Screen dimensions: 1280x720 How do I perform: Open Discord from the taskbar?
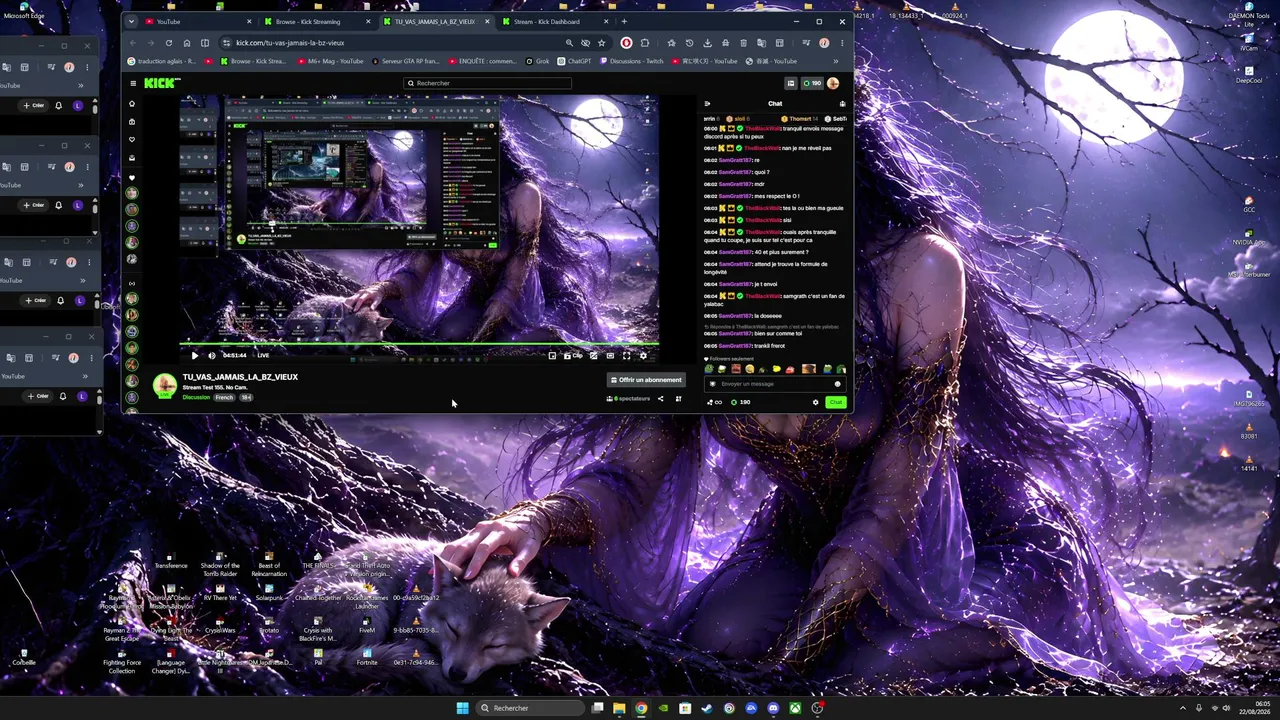pyautogui.click(x=773, y=708)
